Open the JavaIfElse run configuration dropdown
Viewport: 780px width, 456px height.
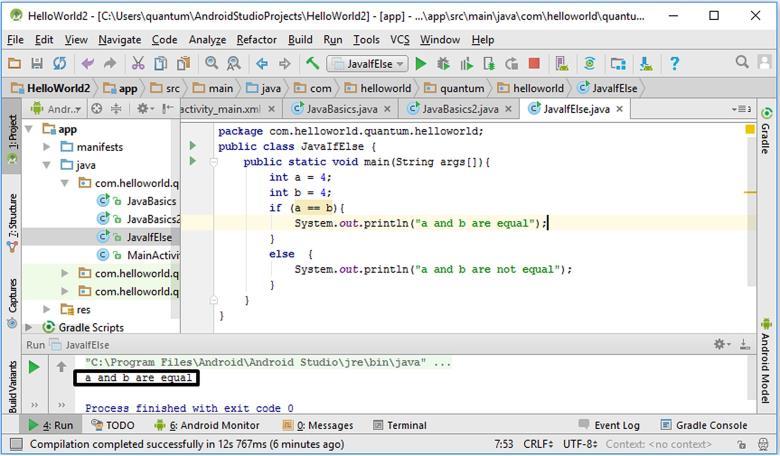(x=368, y=64)
